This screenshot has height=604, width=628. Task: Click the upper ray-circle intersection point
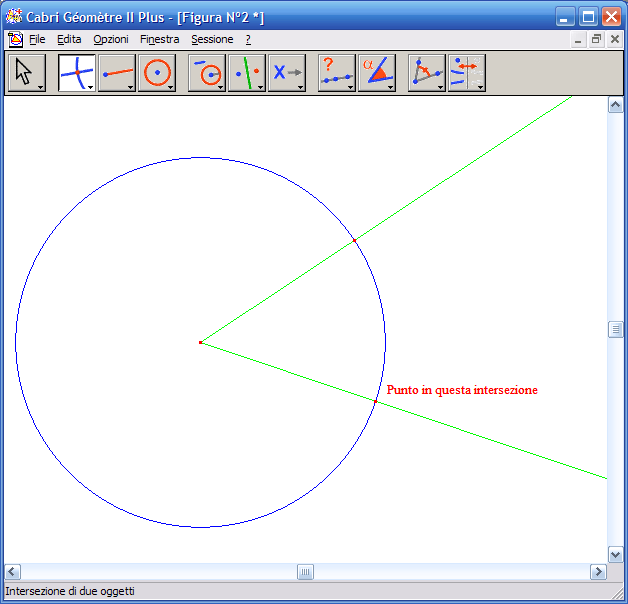tap(354, 241)
